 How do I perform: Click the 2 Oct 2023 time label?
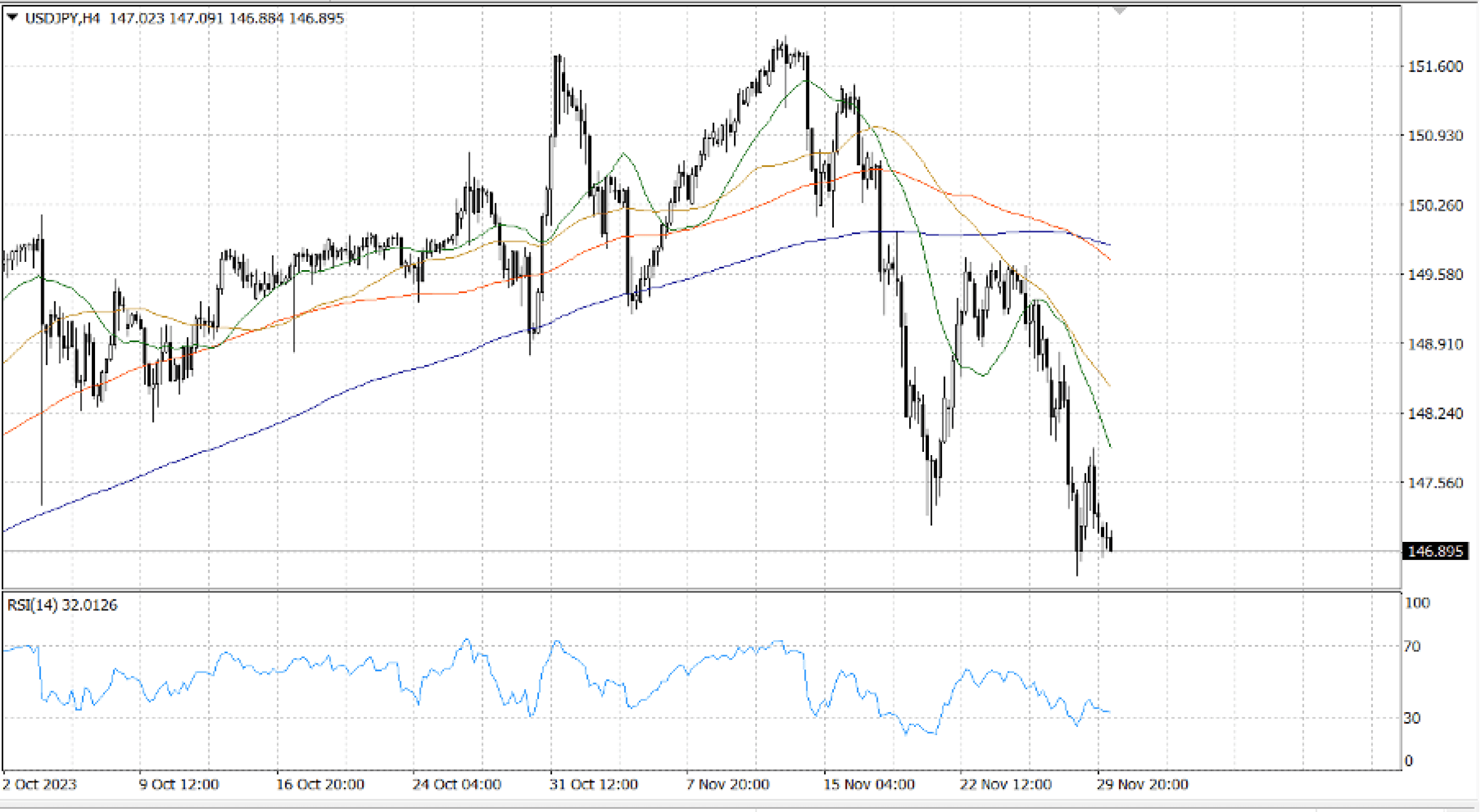pyautogui.click(x=39, y=785)
